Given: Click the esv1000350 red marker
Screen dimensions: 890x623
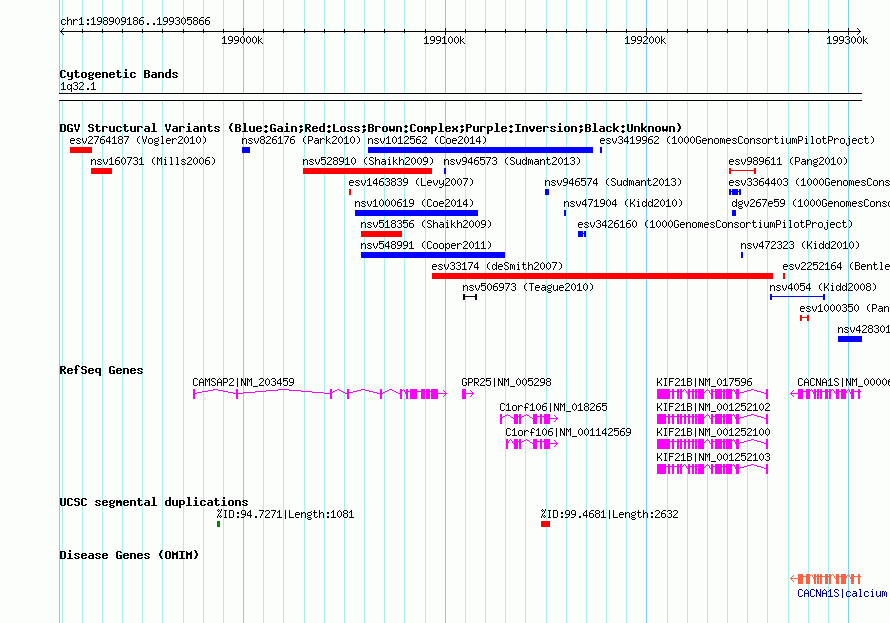Looking at the screenshot, I should [x=804, y=318].
